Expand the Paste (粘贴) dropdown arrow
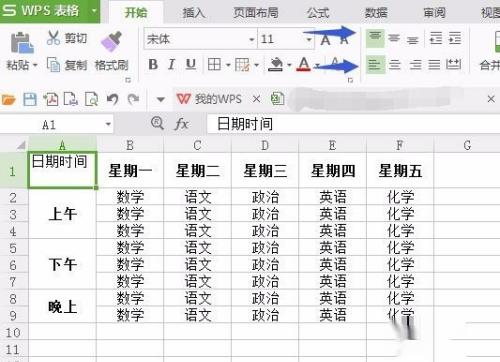The image size is (500, 362). [35, 65]
